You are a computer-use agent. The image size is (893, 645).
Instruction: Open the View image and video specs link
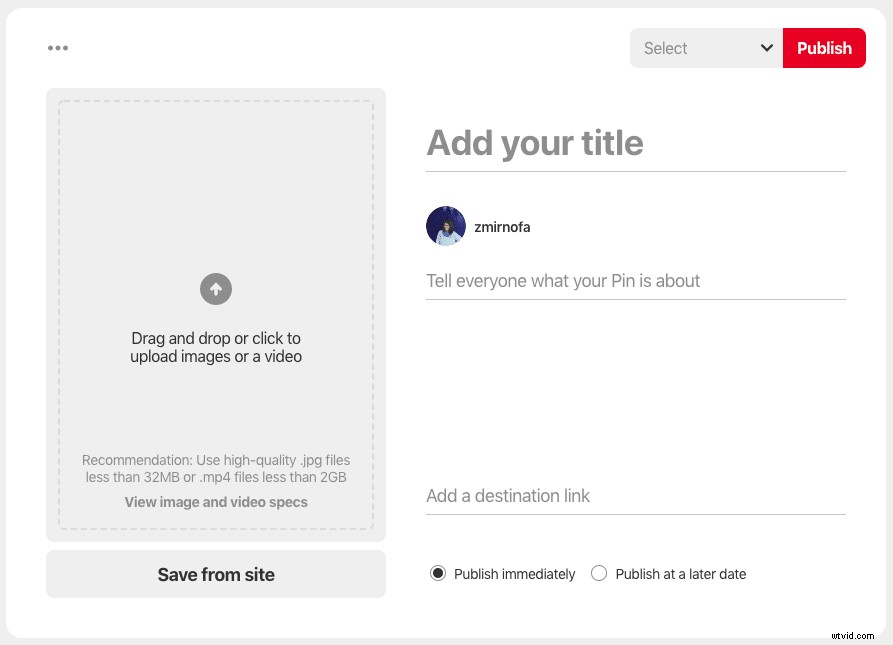216,501
